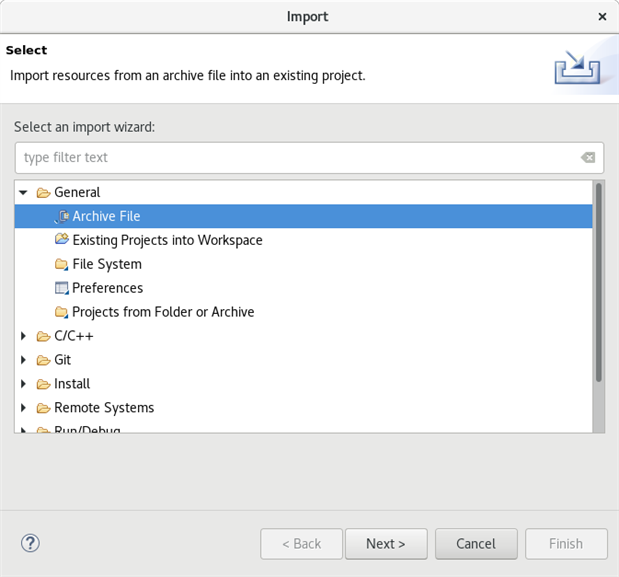Select Existing Projects into Workspace entry
The height and width of the screenshot is (577, 619).
(x=167, y=240)
